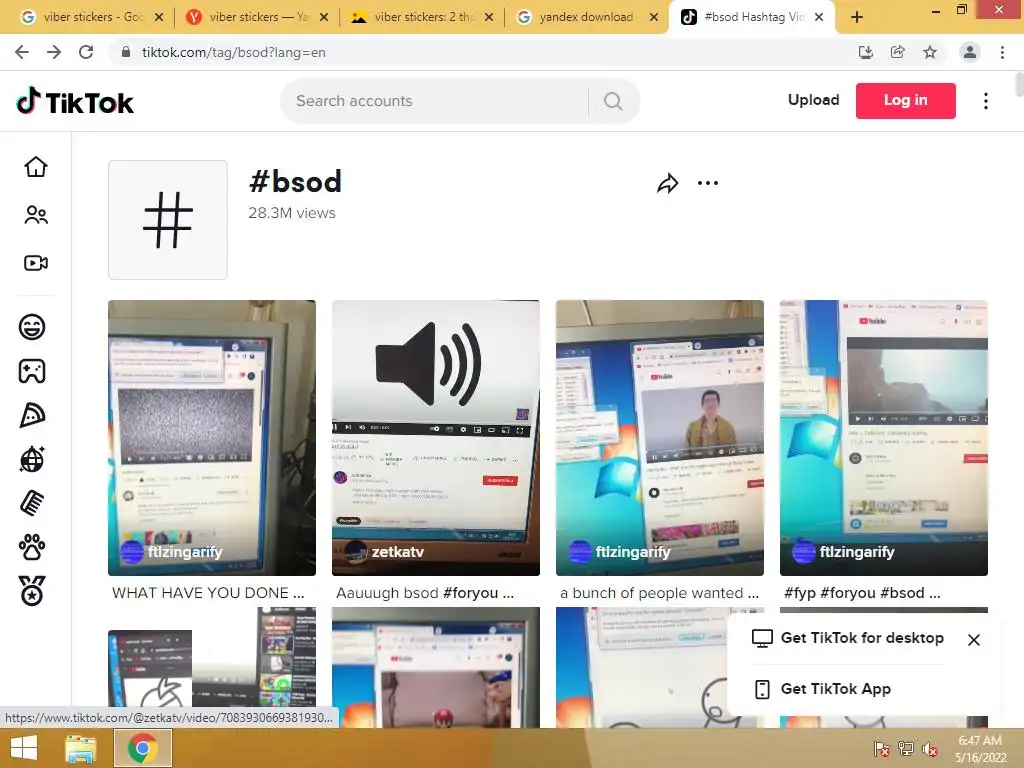This screenshot has width=1024, height=768.
Task: Open the TikTok header vertical dots menu
Action: [x=986, y=101]
